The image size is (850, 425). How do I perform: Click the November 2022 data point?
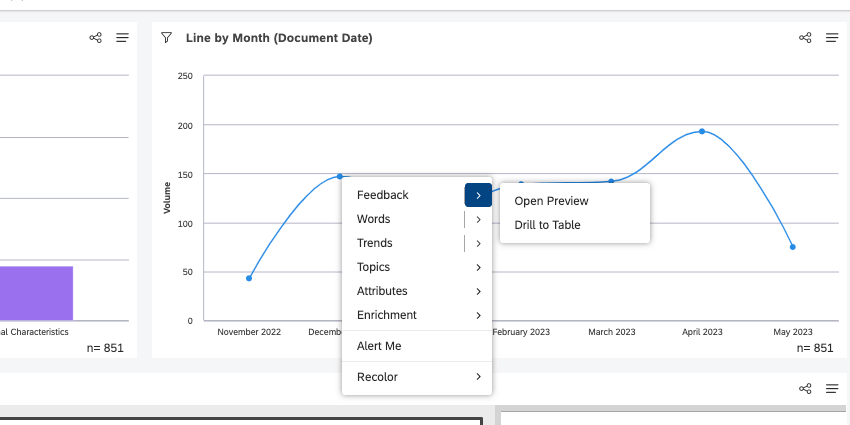(x=249, y=278)
